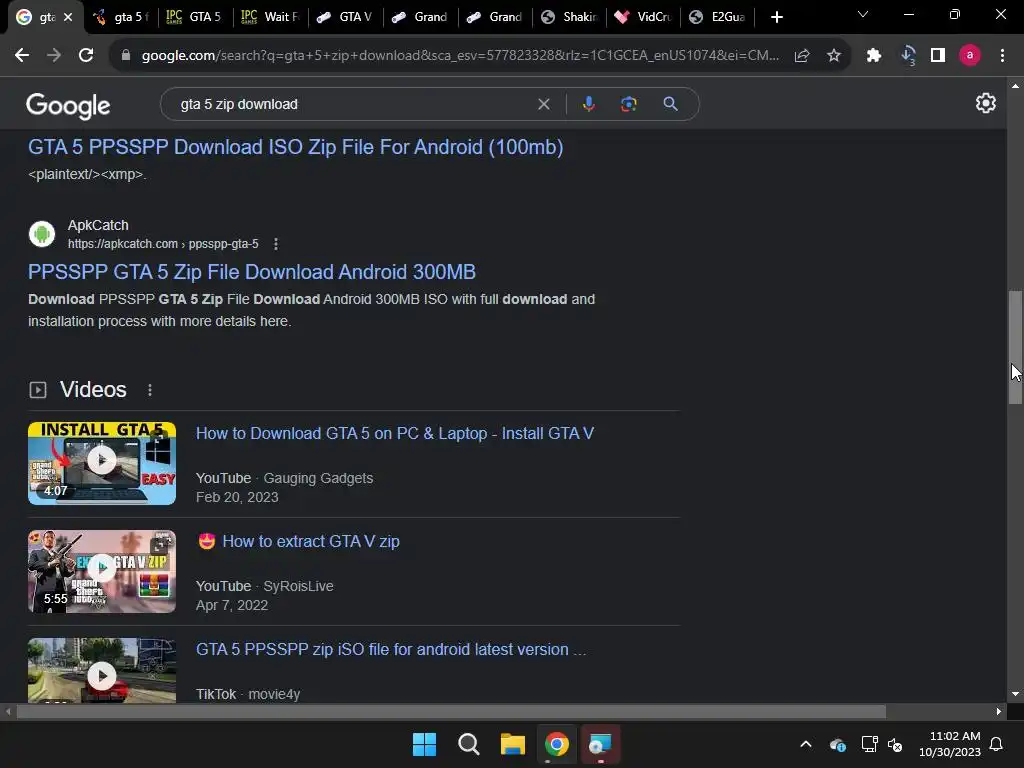Open apkcatch.com ppsspp-gta-5 URL

point(163,244)
